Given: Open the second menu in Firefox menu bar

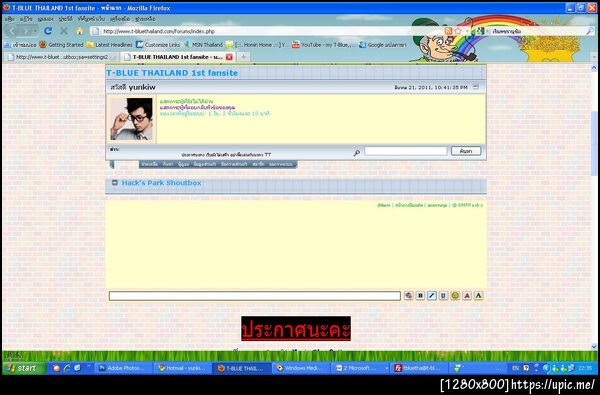Looking at the screenshot, I should tap(26, 19).
